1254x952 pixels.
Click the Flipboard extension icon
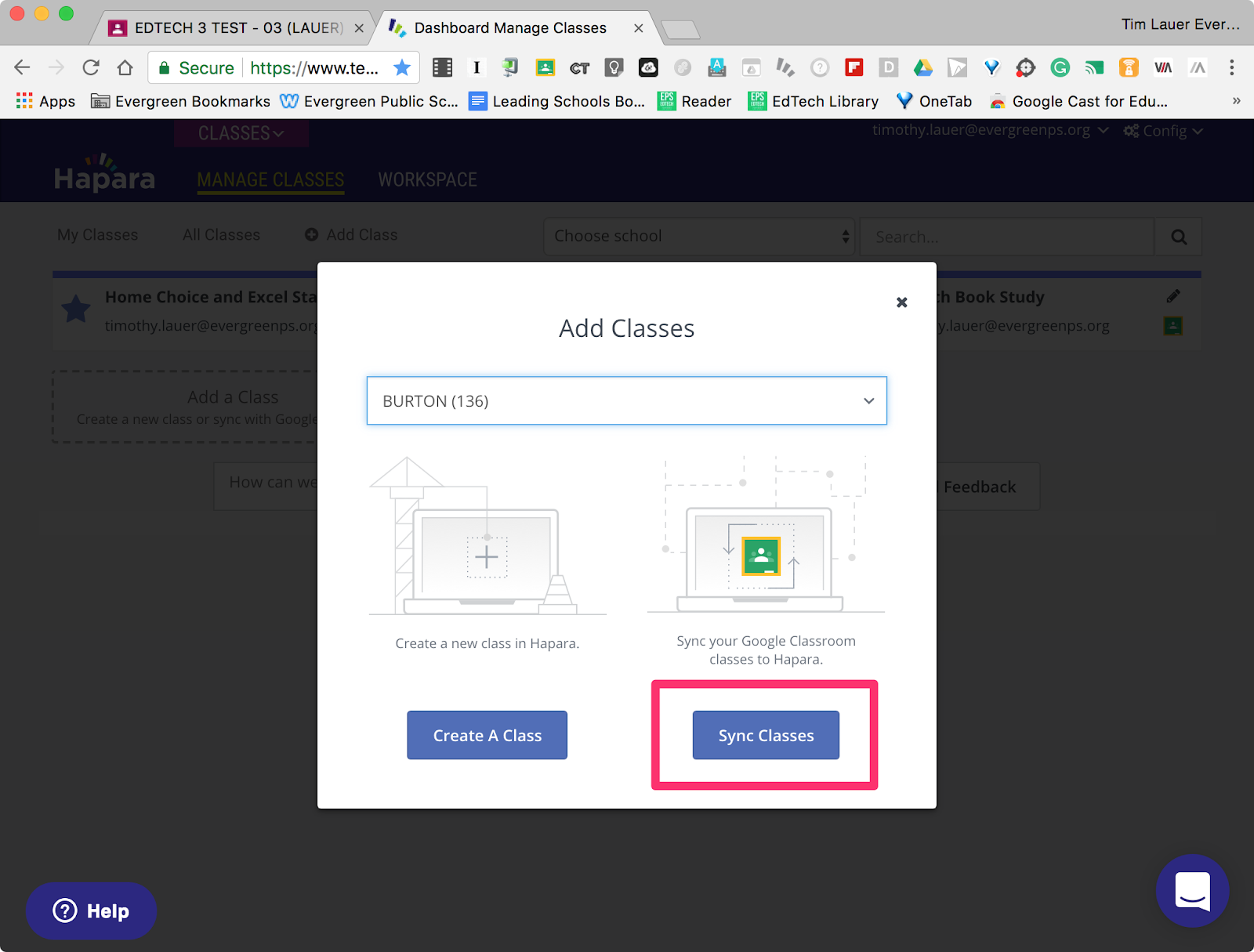(854, 67)
